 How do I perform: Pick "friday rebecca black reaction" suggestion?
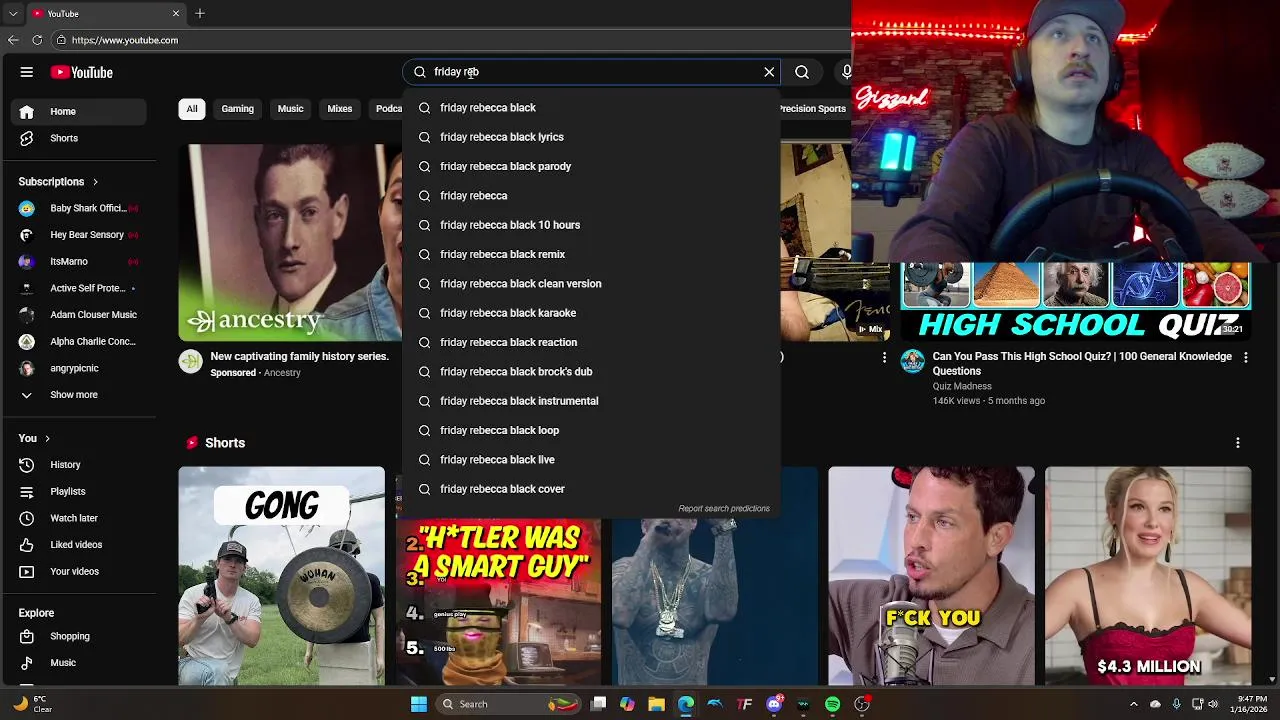point(591,342)
